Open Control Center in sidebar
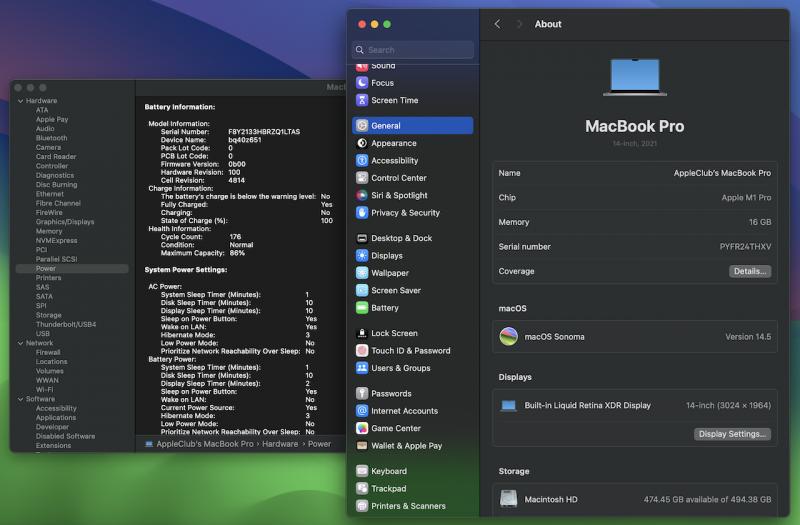The image size is (800, 525). tap(398, 178)
